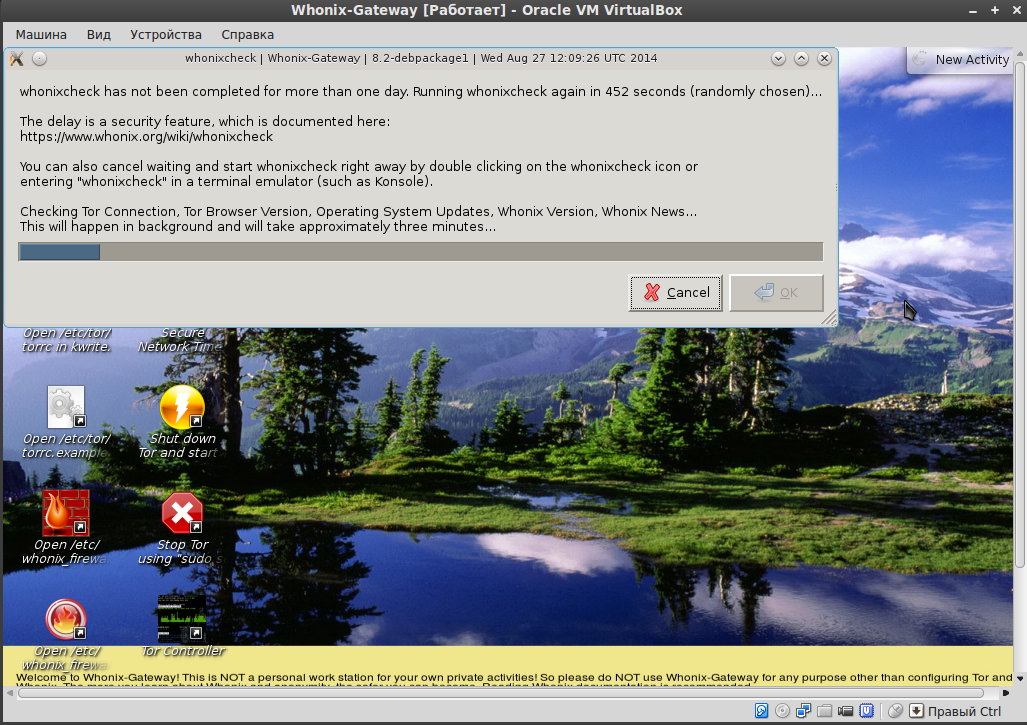Click the horizontal scrollbar right arrow
The image size is (1027, 725).
tap(1005, 693)
